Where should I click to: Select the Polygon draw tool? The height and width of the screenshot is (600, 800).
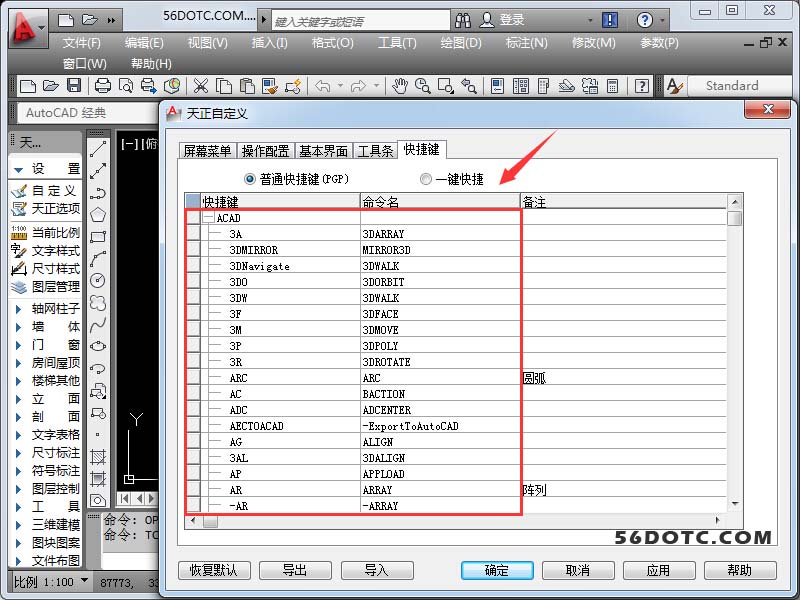(98, 214)
